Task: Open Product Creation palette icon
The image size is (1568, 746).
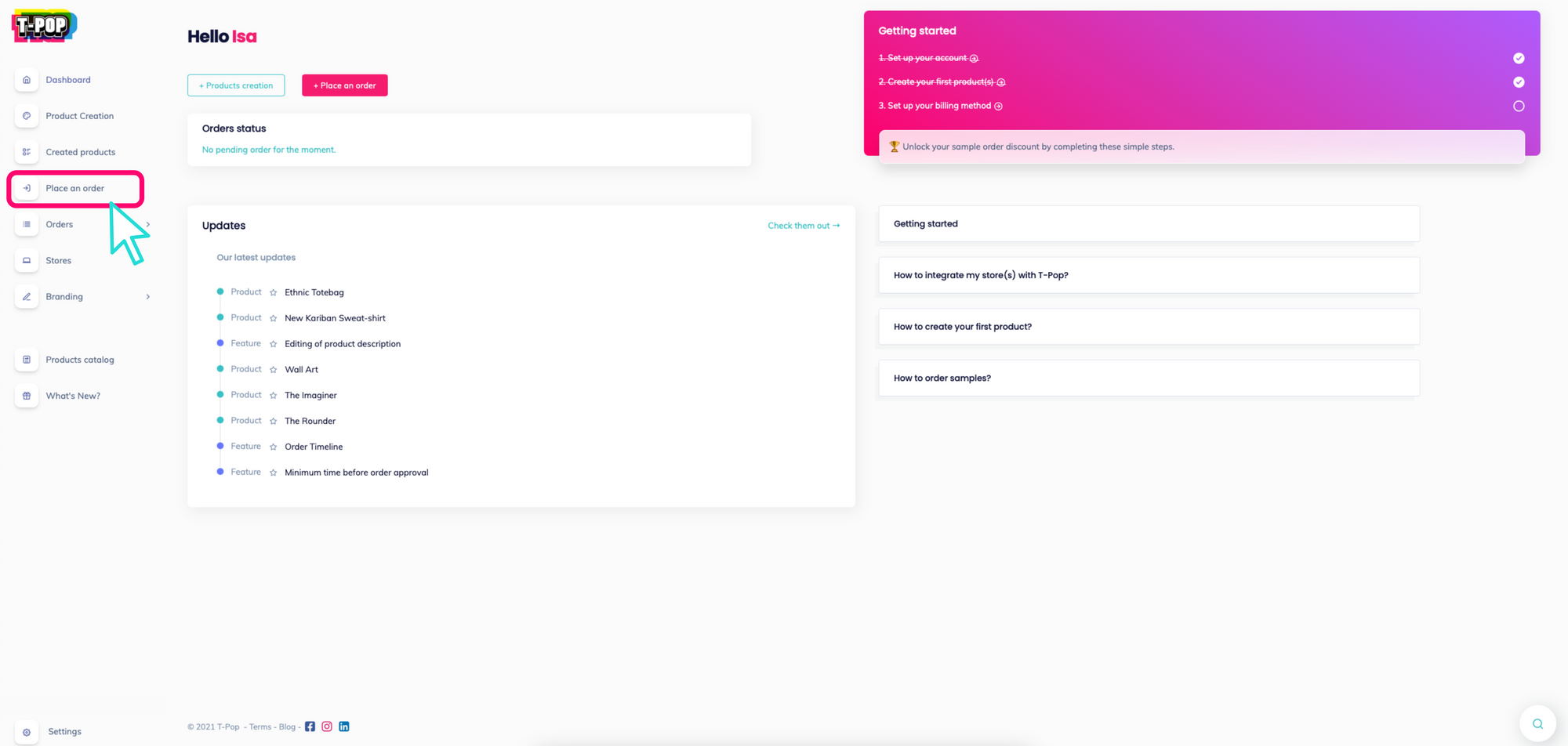Action: [x=27, y=116]
